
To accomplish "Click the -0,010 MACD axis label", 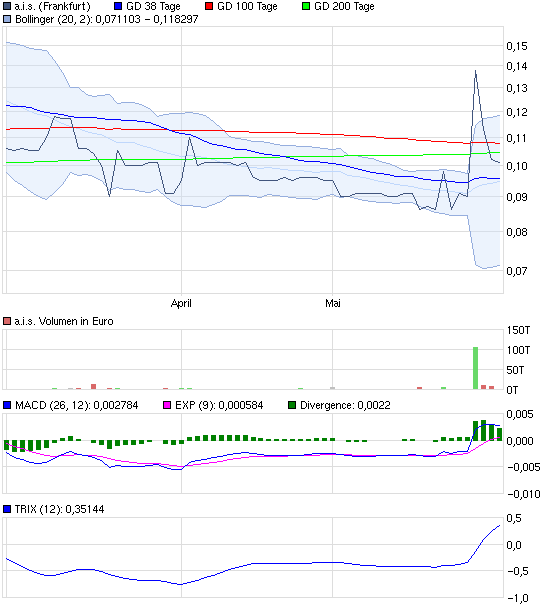I will 524,494.
